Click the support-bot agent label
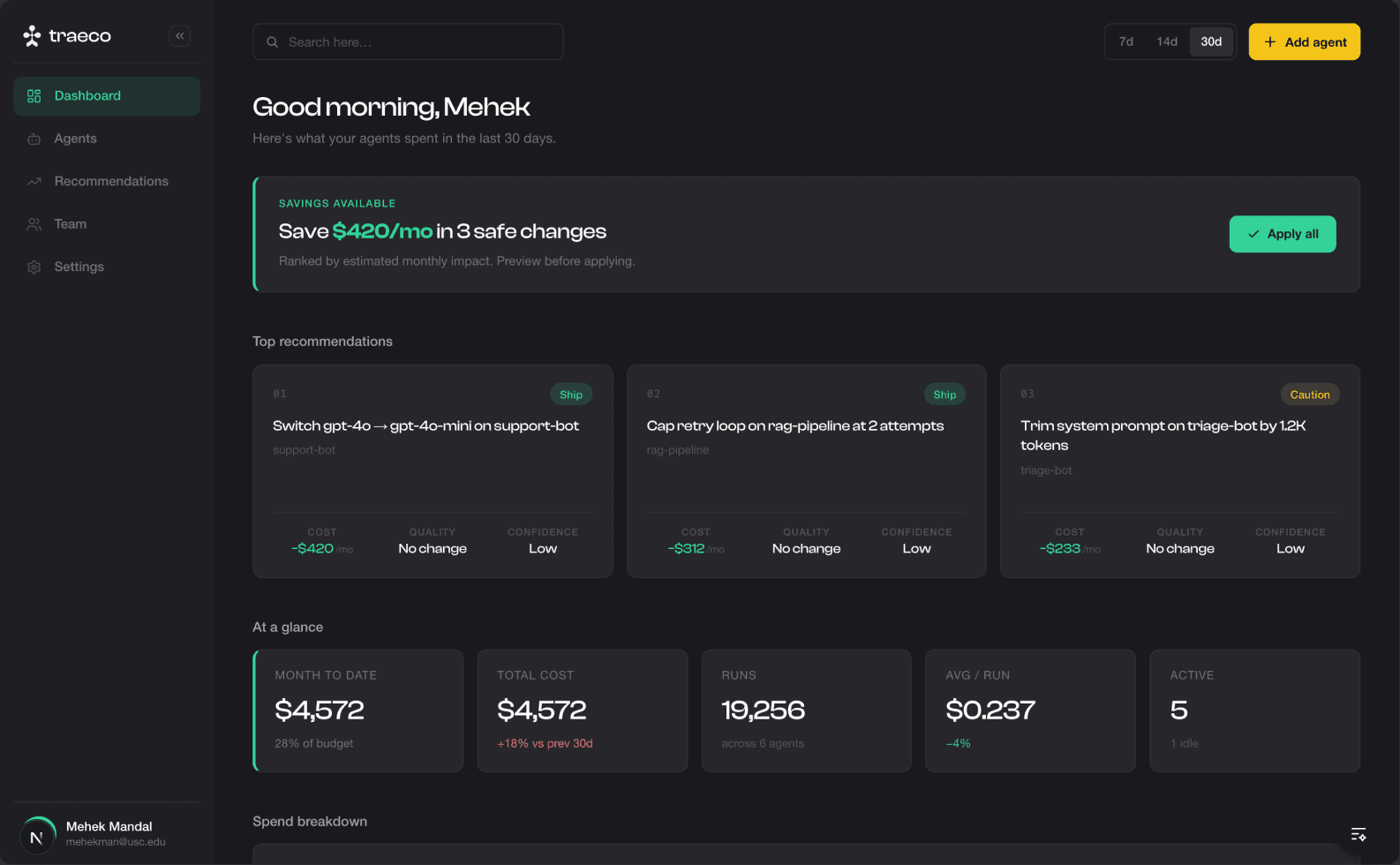This screenshot has height=865, width=1400. point(304,450)
